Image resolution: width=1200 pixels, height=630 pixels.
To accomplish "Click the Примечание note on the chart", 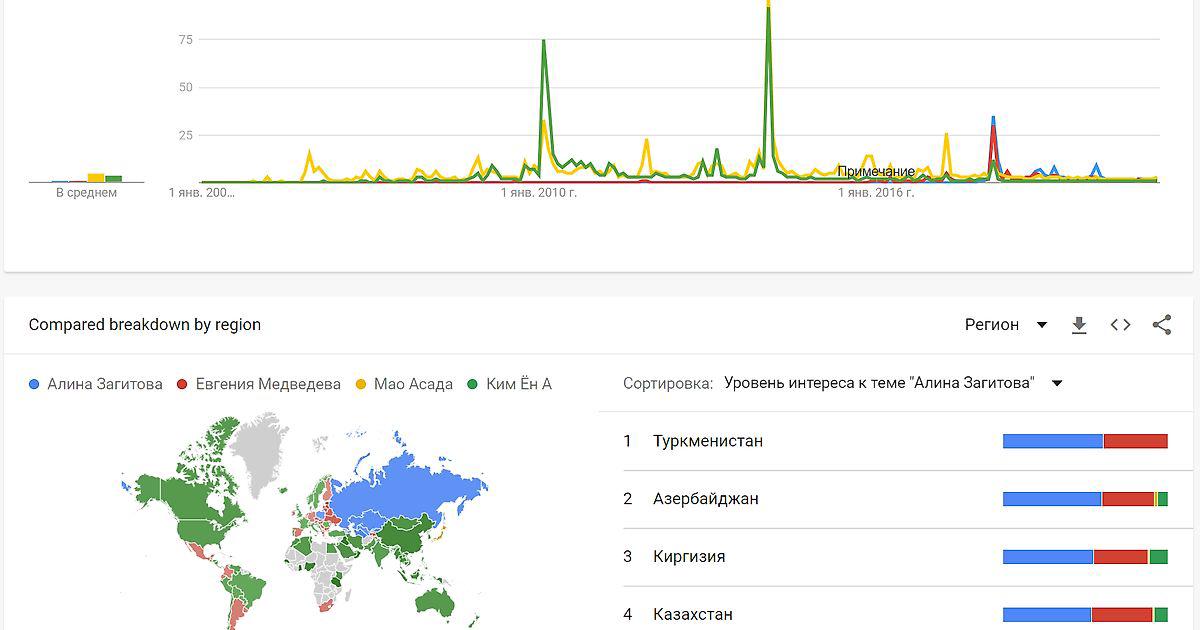I will 875,171.
